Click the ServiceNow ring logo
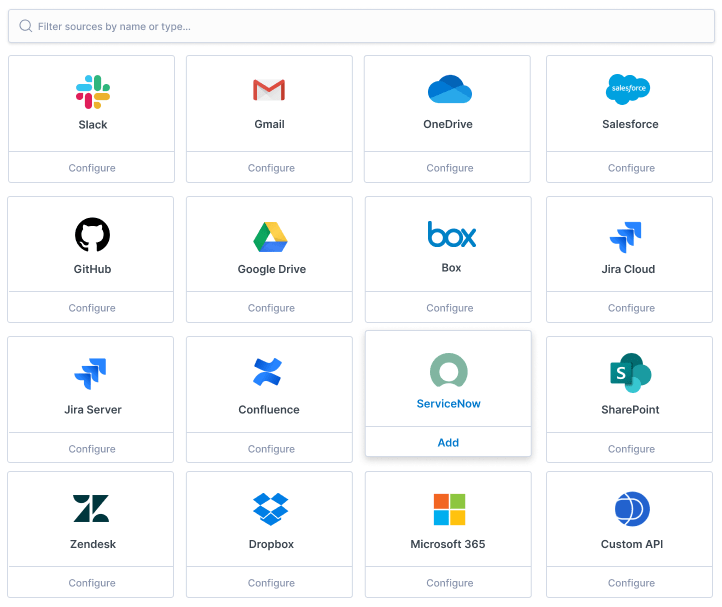This screenshot has height=607, width=722. [448, 370]
